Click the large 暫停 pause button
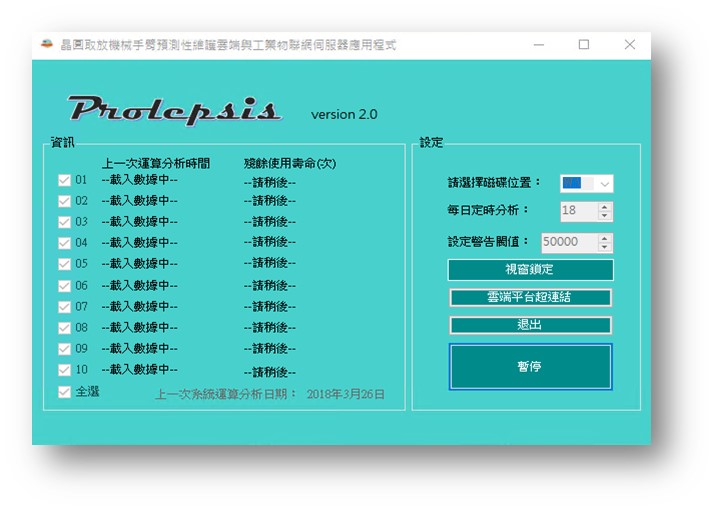 pyautogui.click(x=530, y=367)
